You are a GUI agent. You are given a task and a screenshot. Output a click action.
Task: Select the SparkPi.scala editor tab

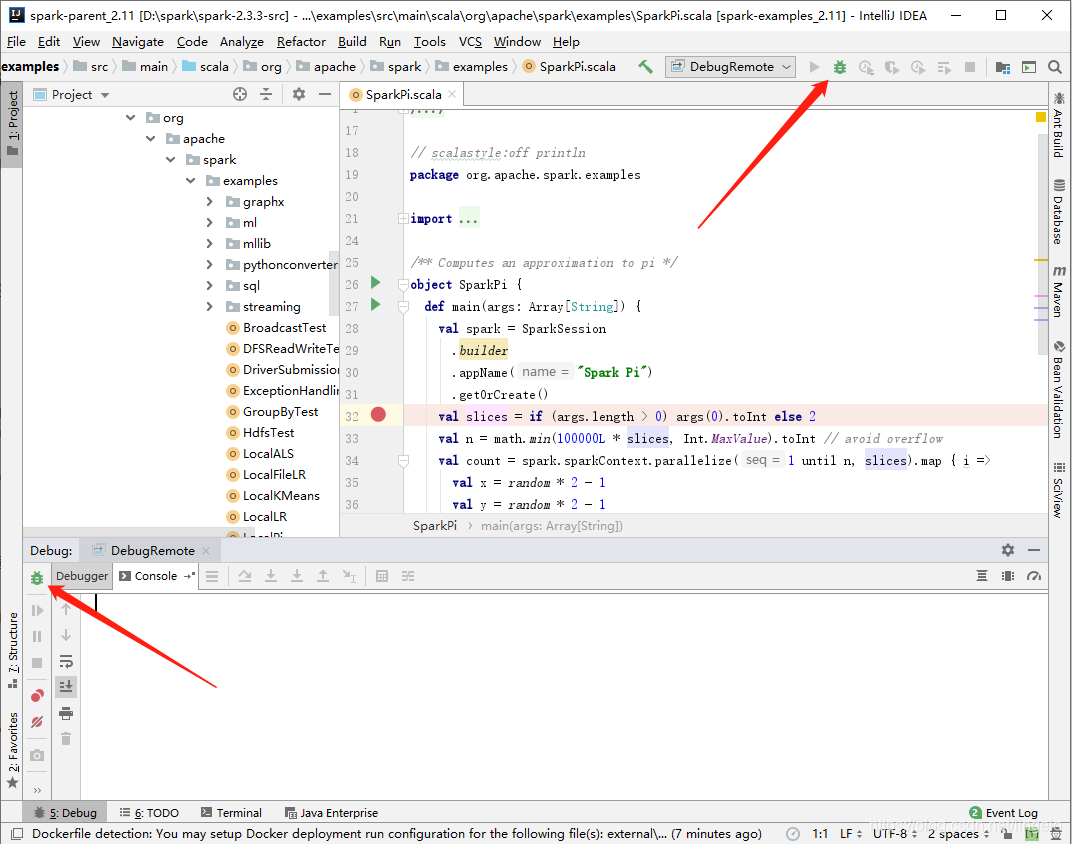tap(402, 94)
